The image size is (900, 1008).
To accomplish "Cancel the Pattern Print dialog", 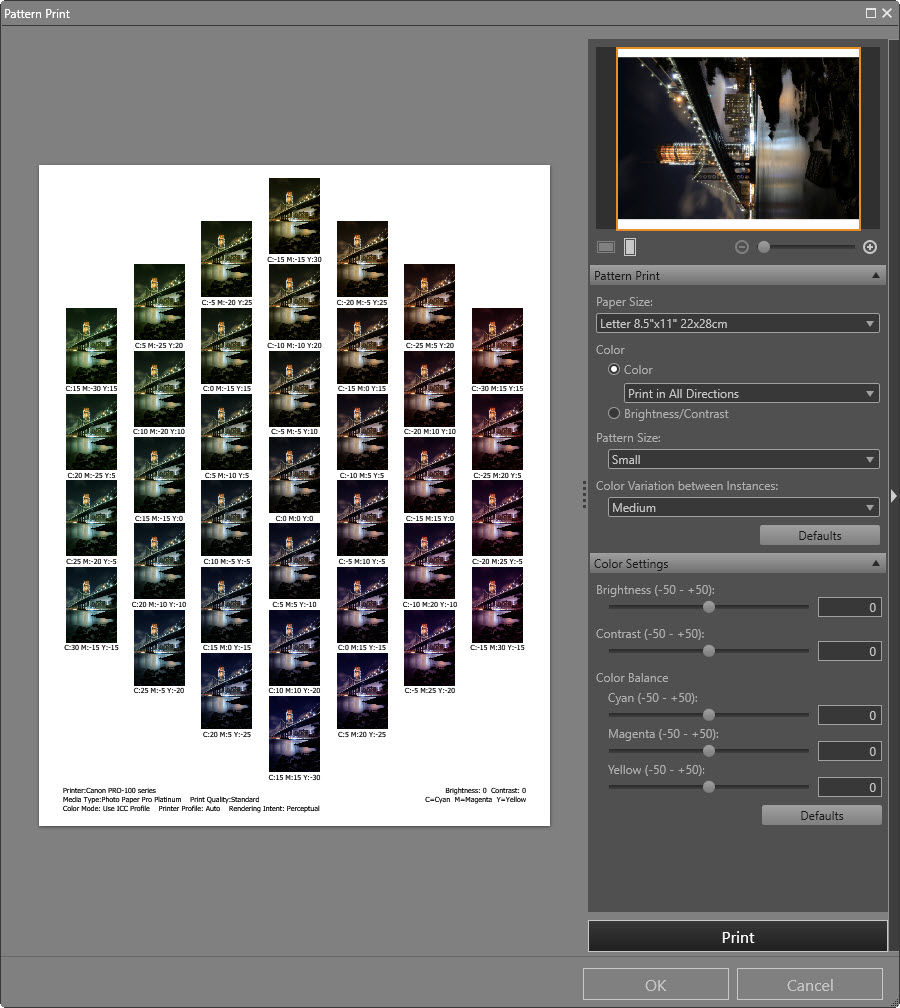I will point(810,984).
